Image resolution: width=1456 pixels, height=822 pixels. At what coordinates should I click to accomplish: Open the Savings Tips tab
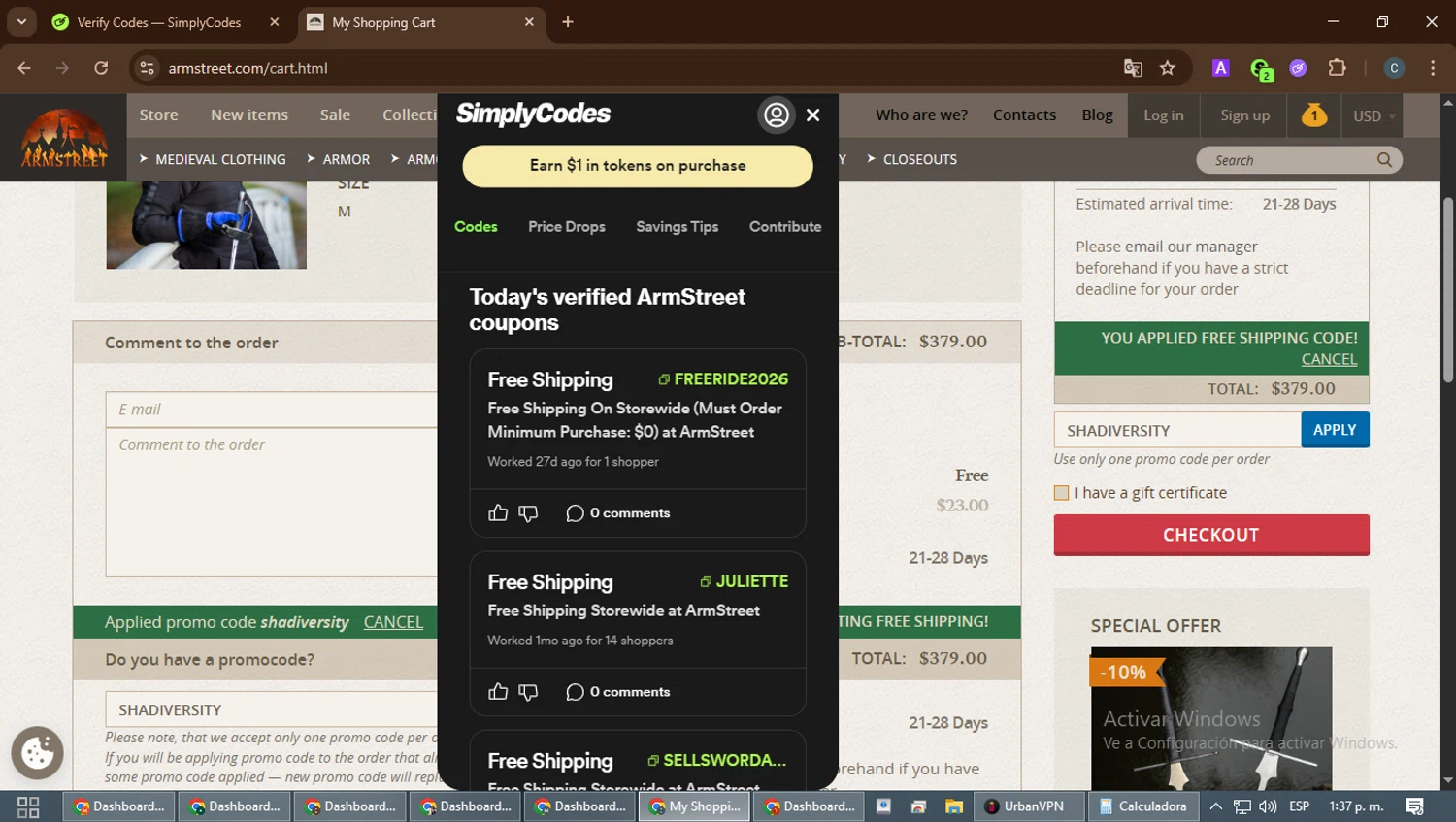click(678, 226)
